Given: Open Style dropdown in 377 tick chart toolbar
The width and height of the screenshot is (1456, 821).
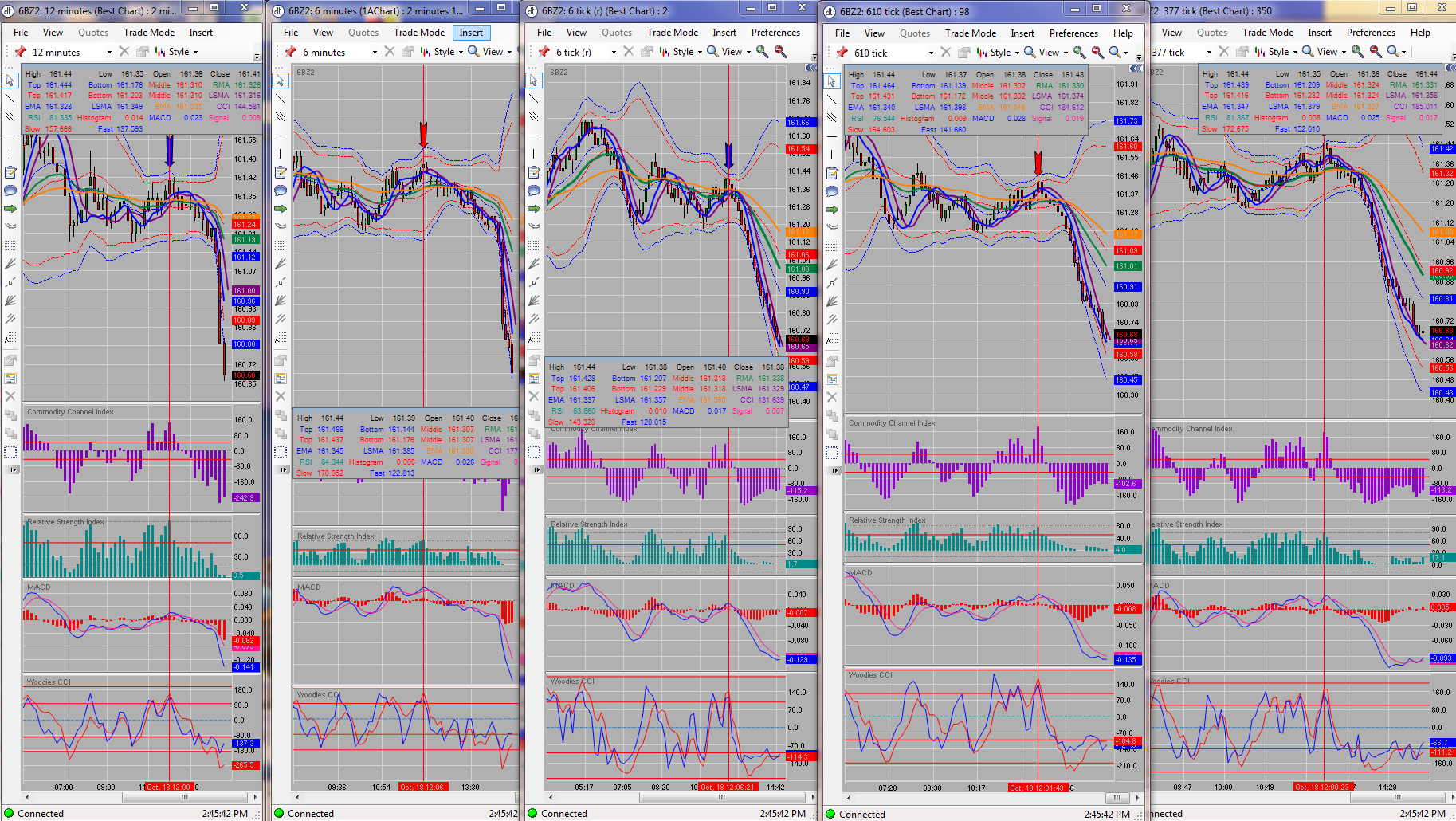Looking at the screenshot, I should click(1277, 52).
